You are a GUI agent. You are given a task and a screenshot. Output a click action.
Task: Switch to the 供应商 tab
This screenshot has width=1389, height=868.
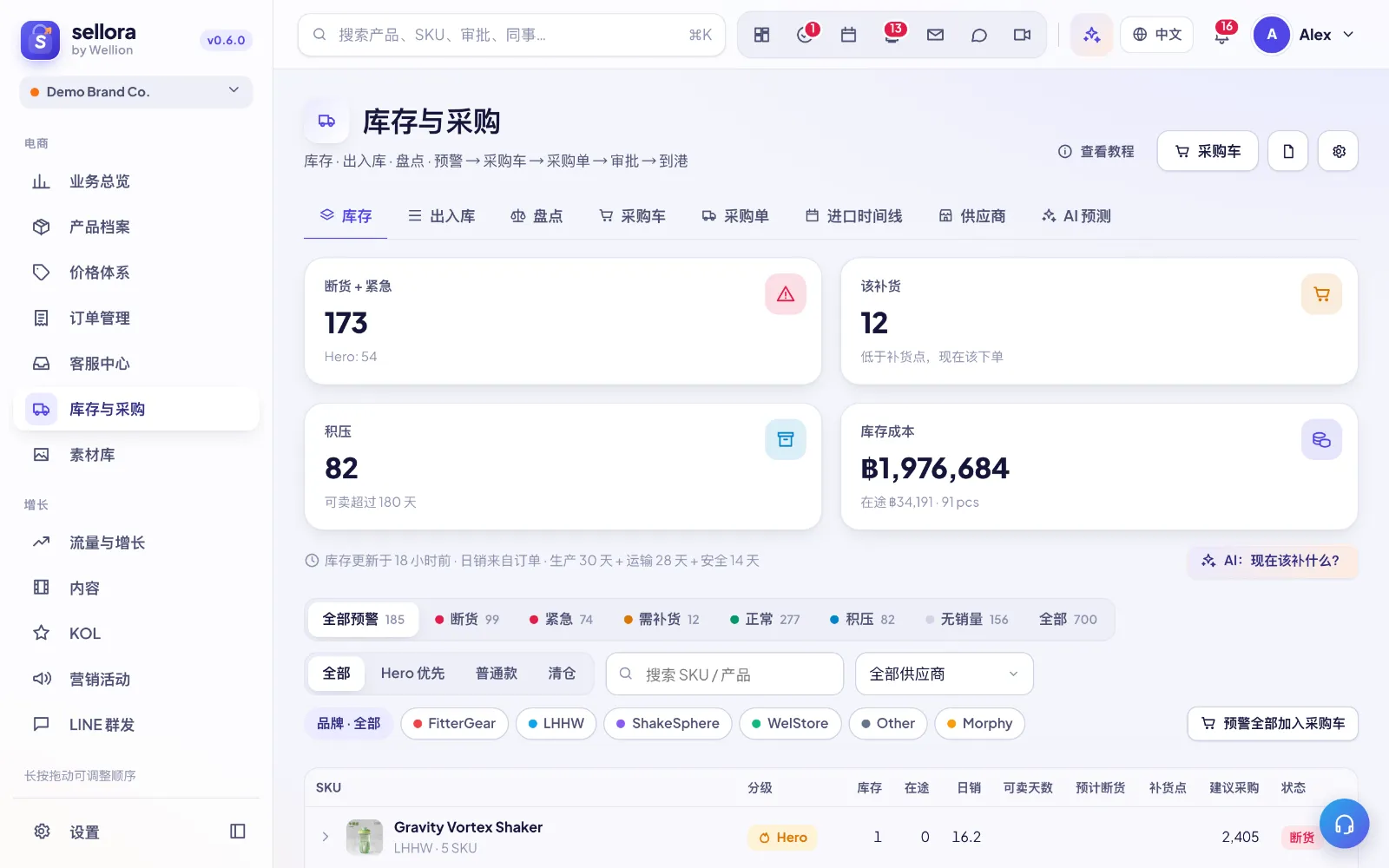pyautogui.click(x=971, y=216)
